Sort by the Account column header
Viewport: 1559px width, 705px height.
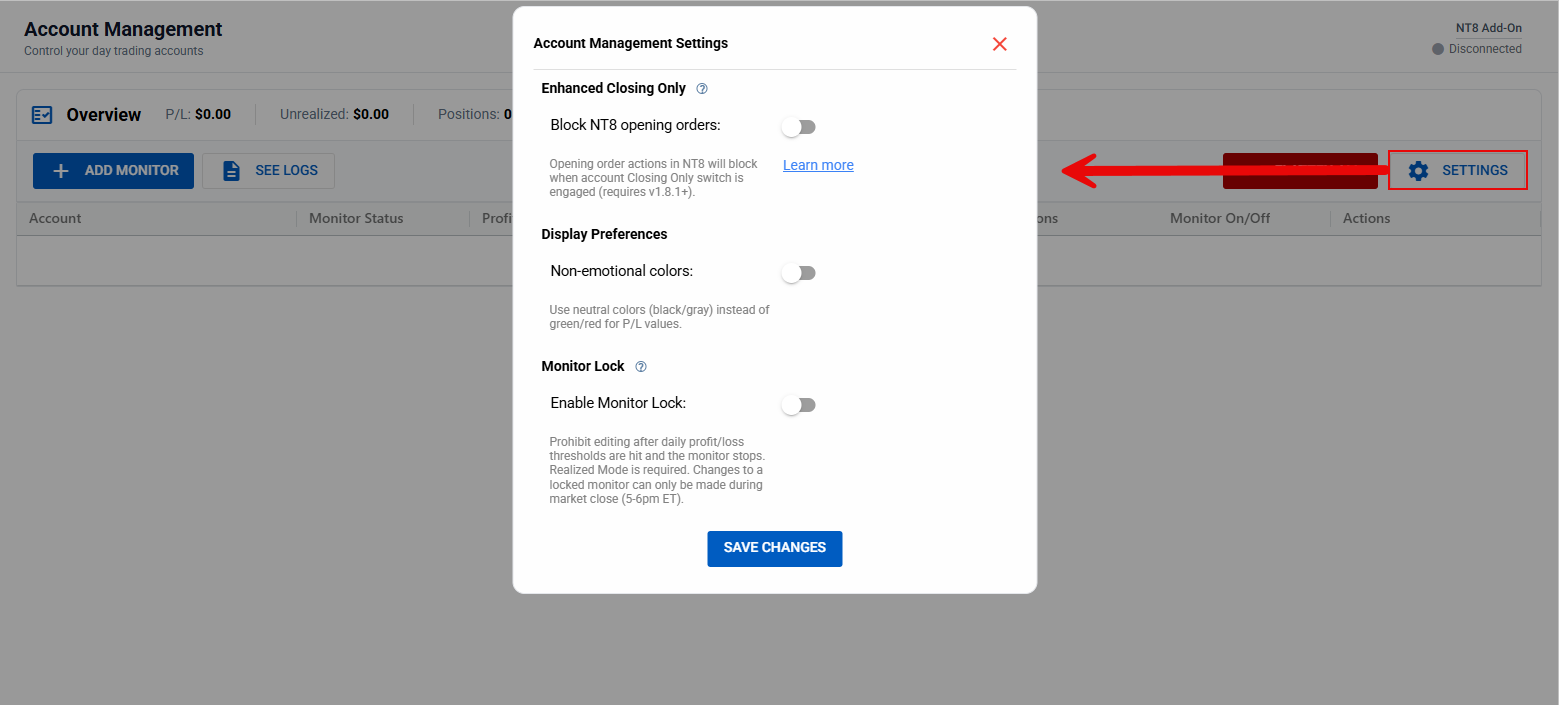coord(56,218)
